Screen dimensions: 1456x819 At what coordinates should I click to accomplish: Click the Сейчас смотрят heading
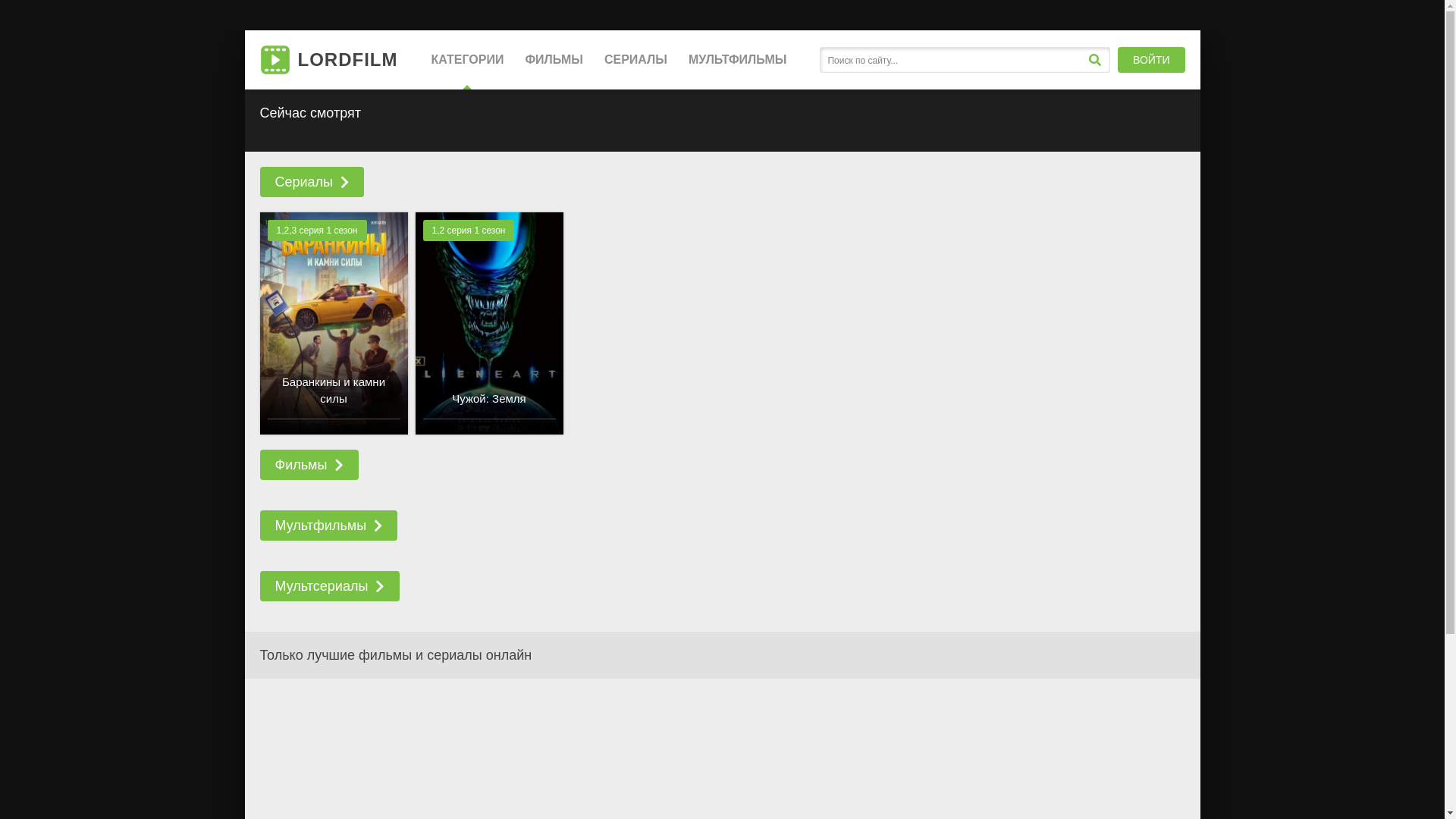click(x=310, y=113)
